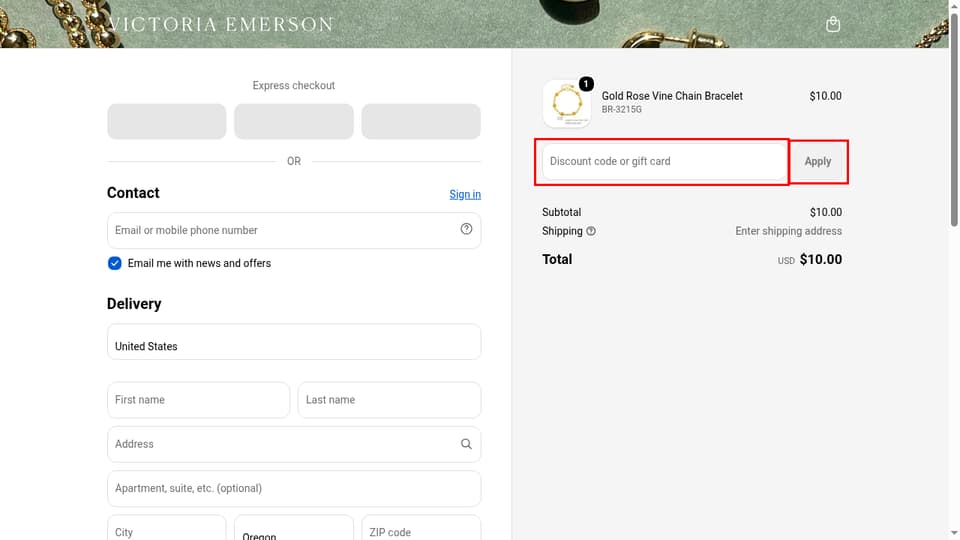Click the third express checkout button
The height and width of the screenshot is (540, 960).
tap(421, 121)
